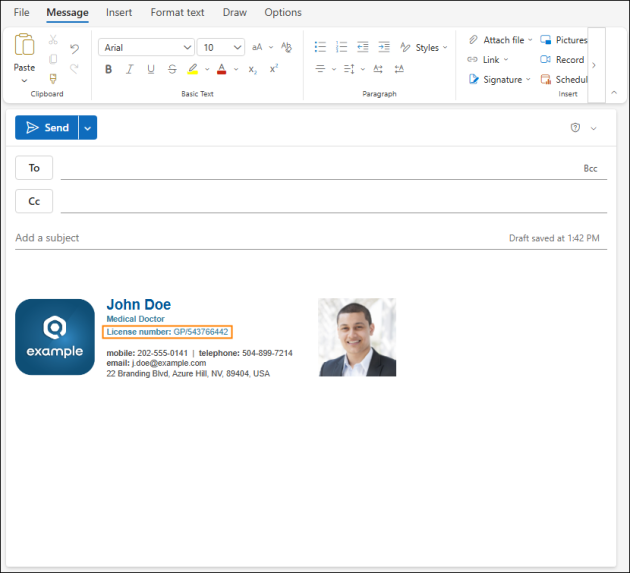Click the example company logo image
630x573 pixels.
click(55, 337)
